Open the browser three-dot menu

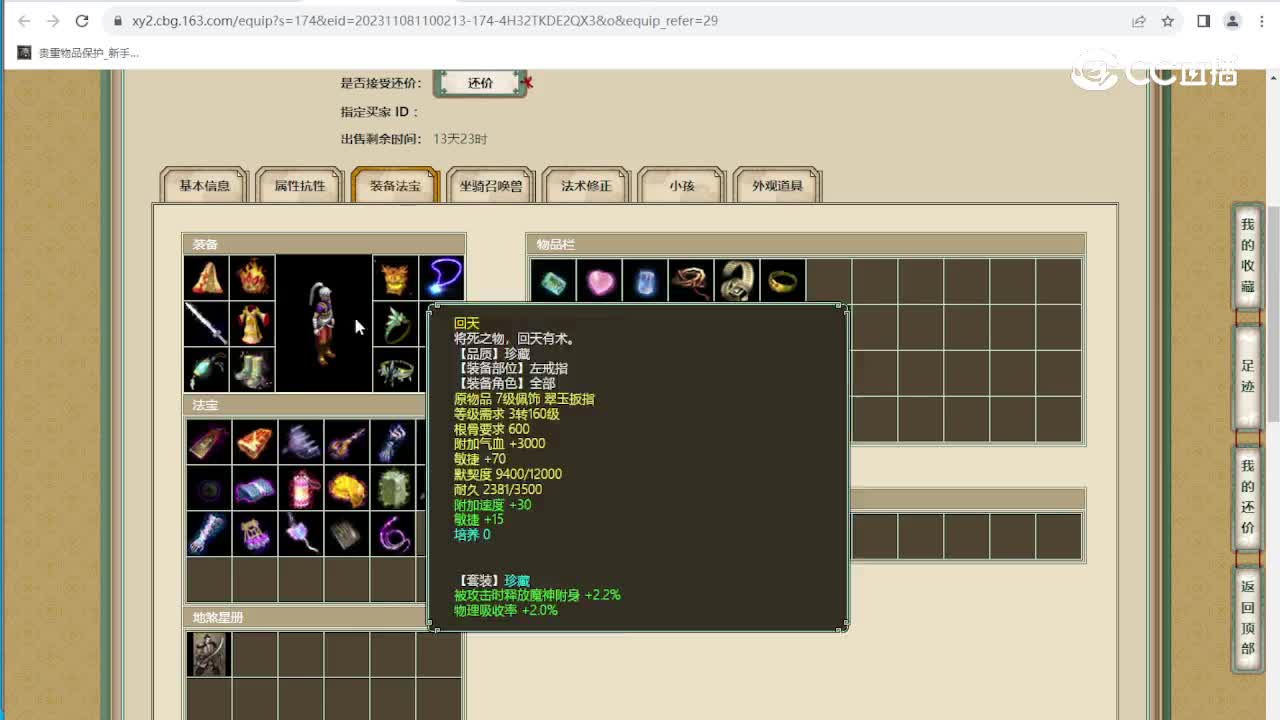[1262, 21]
